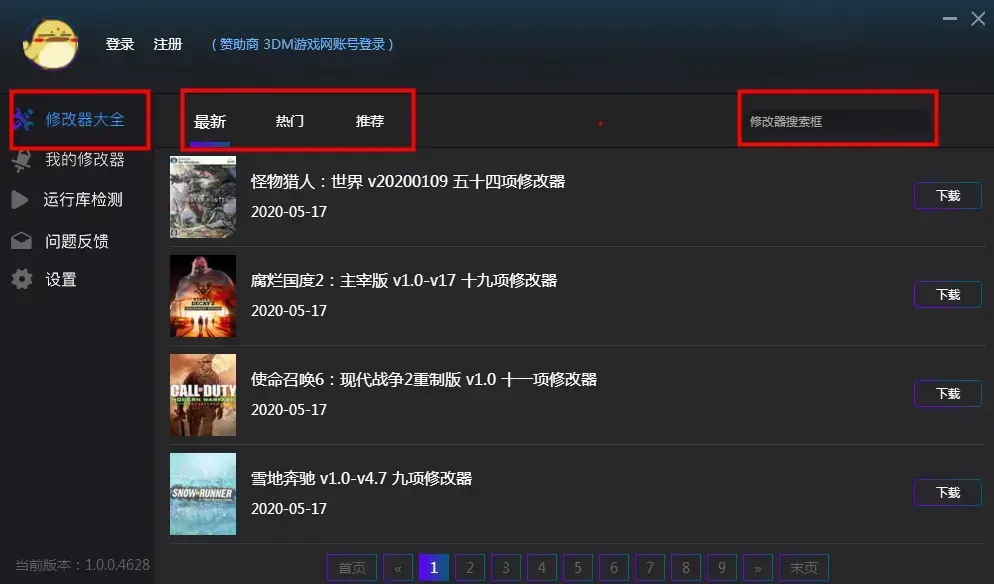The image size is (994, 584).
Task: Select the 修改器大全 sidebar icon
Action: tap(24, 120)
